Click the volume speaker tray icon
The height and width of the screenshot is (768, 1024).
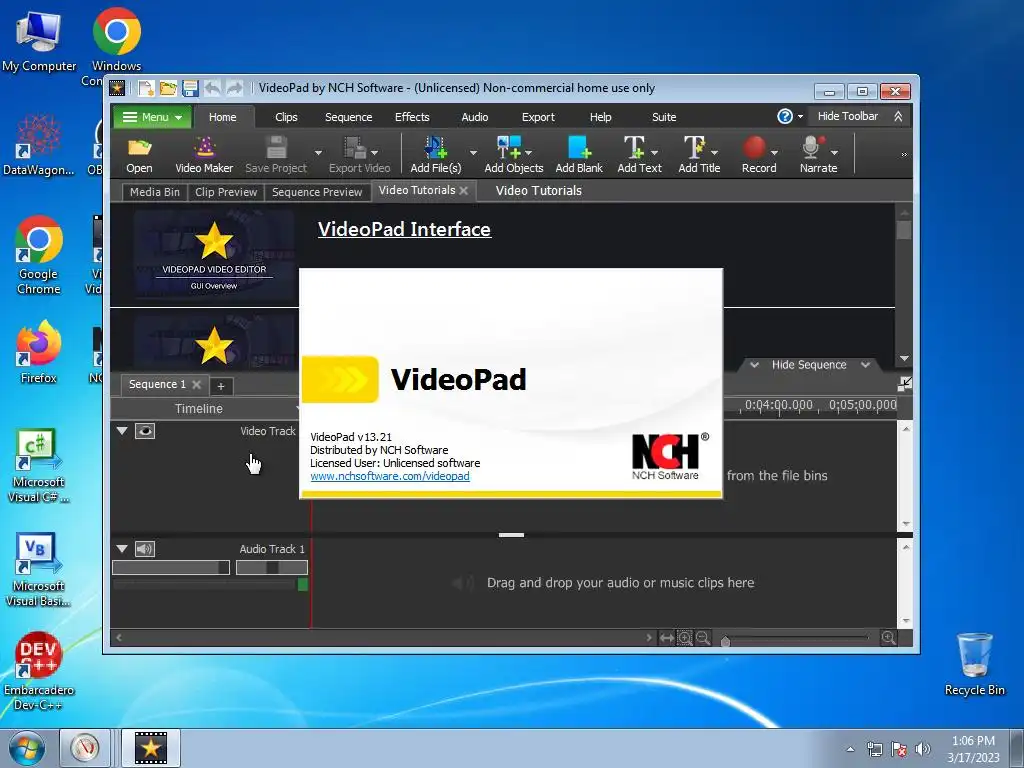[923, 749]
